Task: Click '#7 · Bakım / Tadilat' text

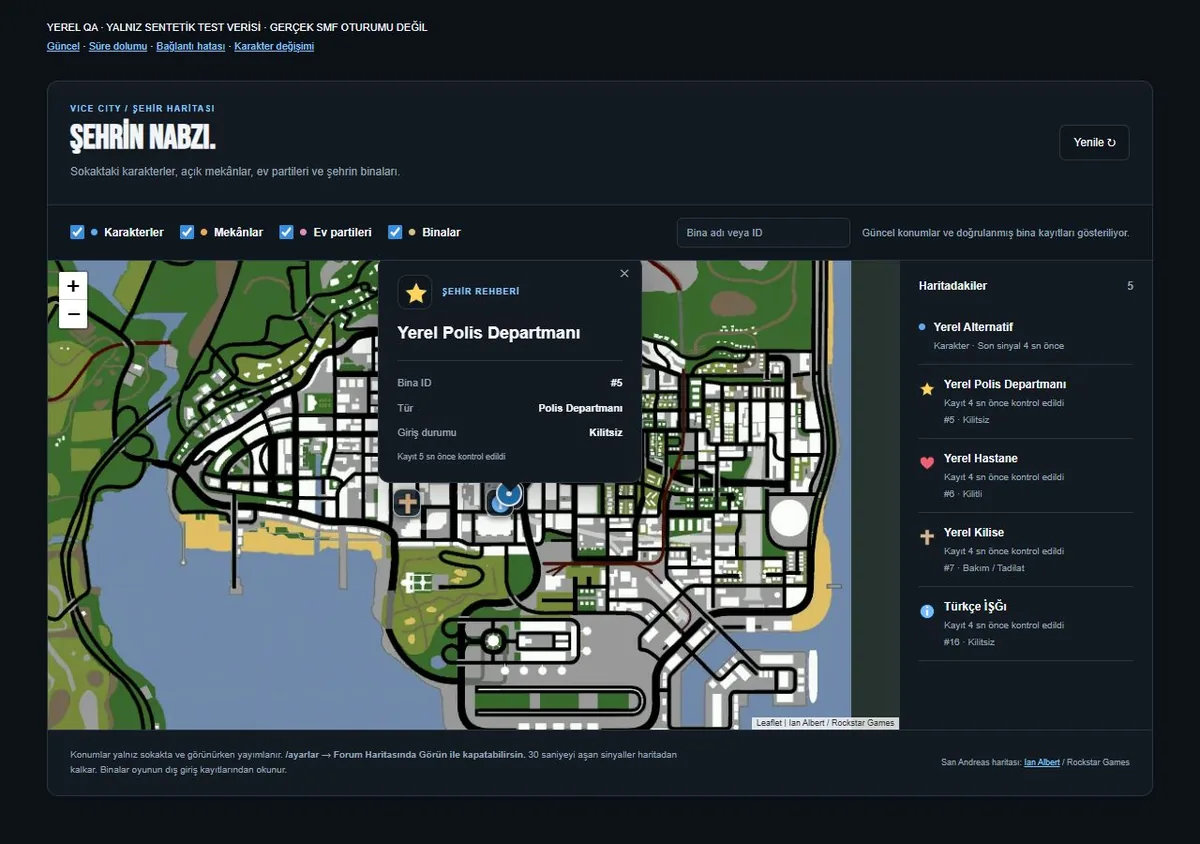Action: (x=984, y=568)
